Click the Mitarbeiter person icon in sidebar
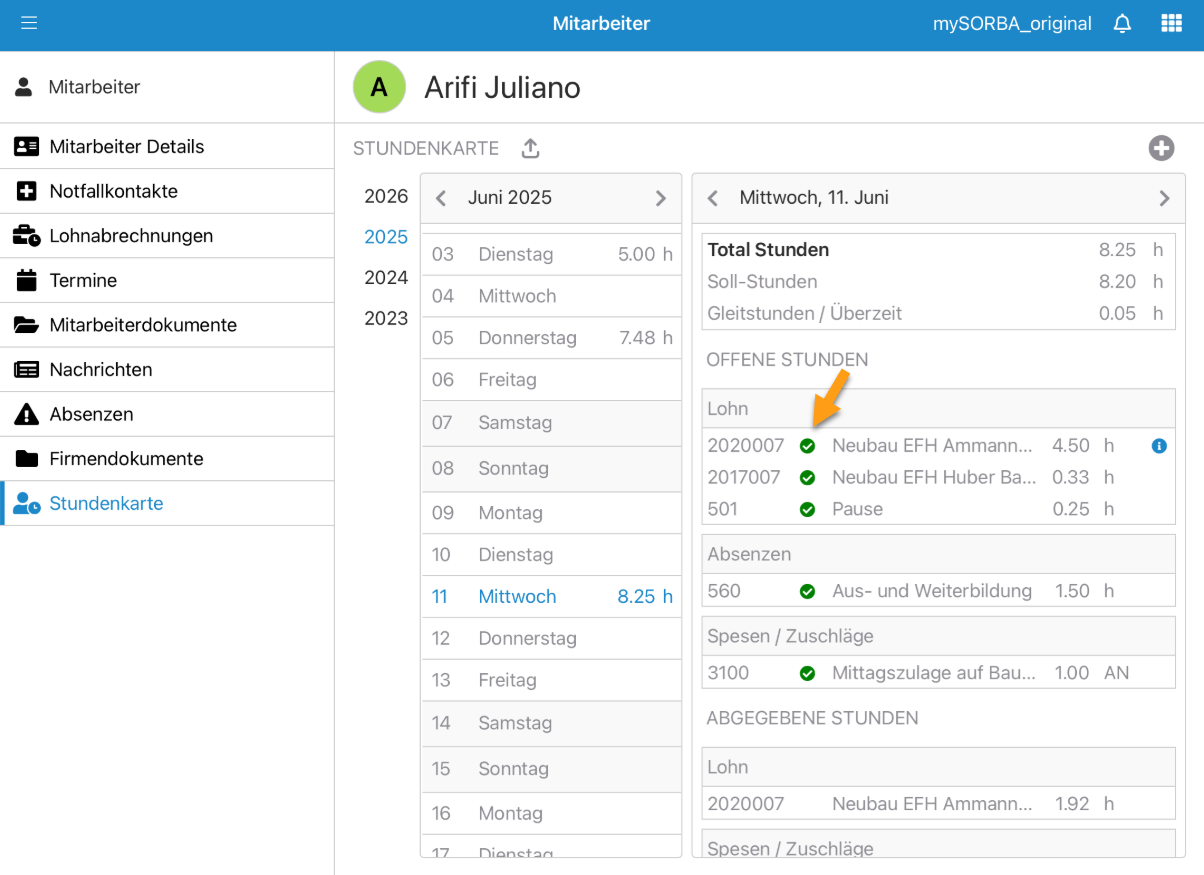 (x=24, y=87)
